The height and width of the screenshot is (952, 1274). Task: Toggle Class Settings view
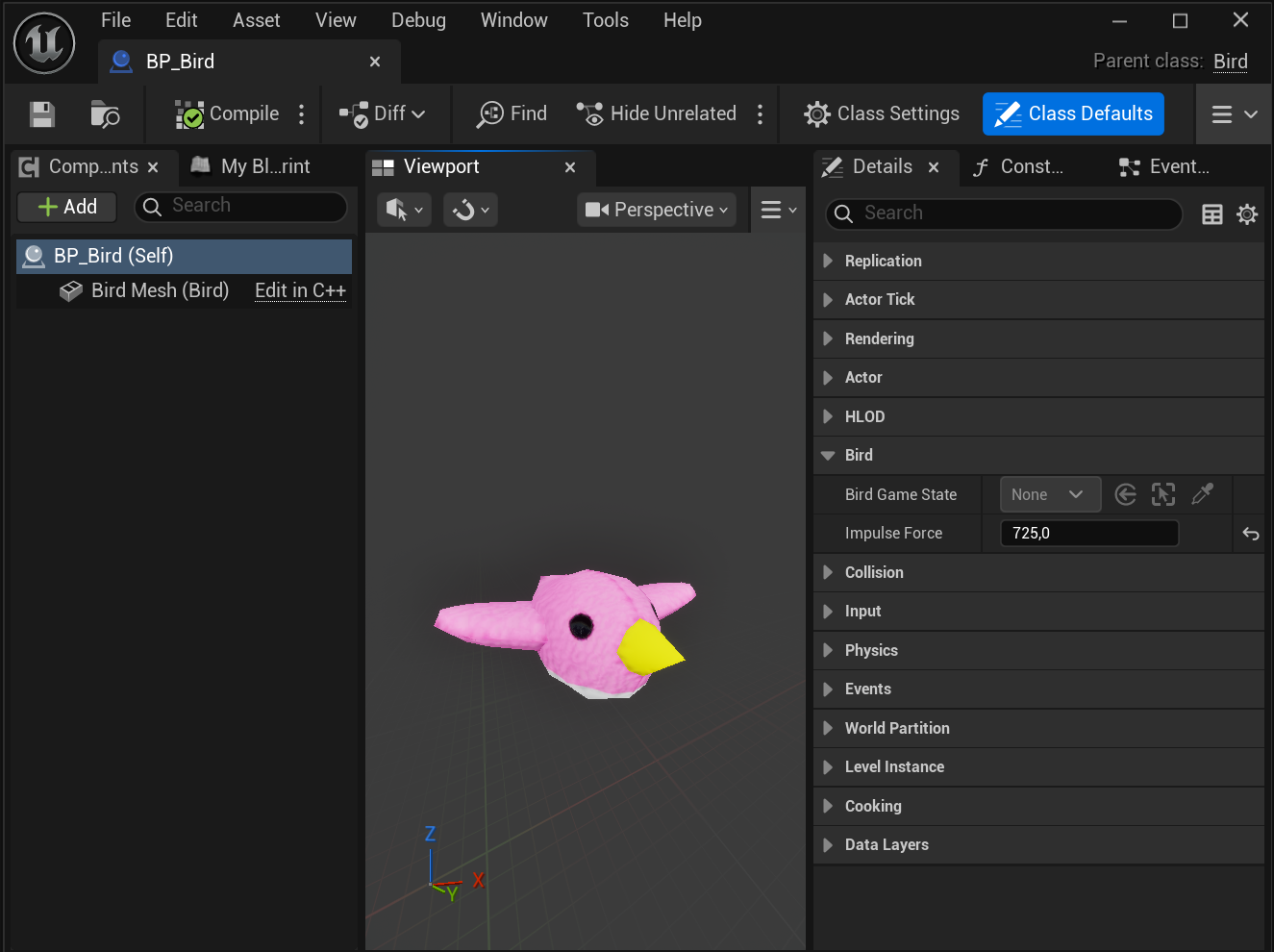click(882, 113)
